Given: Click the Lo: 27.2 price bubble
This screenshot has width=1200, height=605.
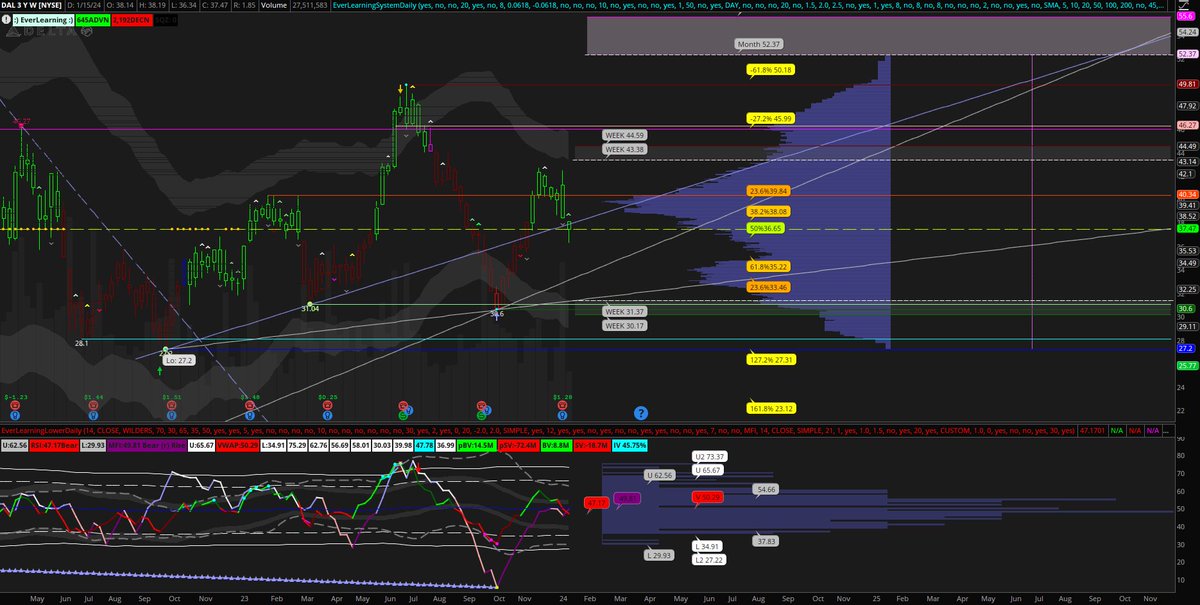Looking at the screenshot, I should tap(178, 358).
